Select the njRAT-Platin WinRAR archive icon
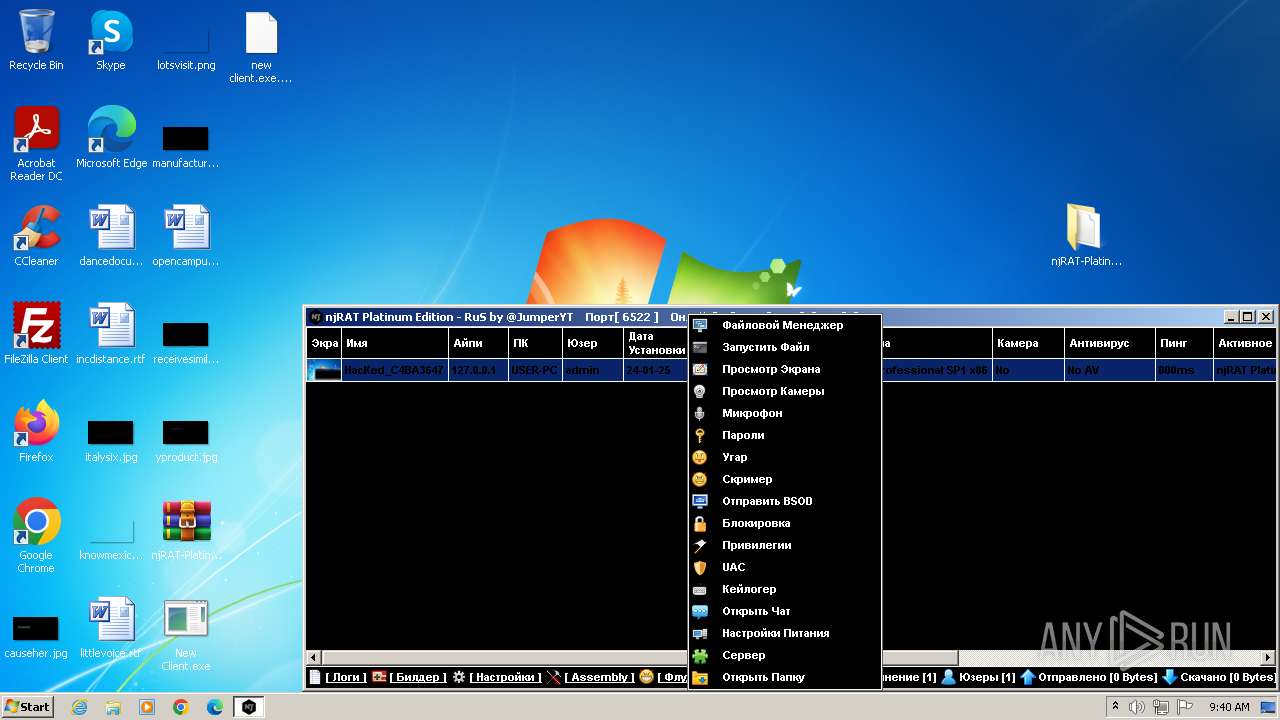The width and height of the screenshot is (1280, 720). [186, 531]
